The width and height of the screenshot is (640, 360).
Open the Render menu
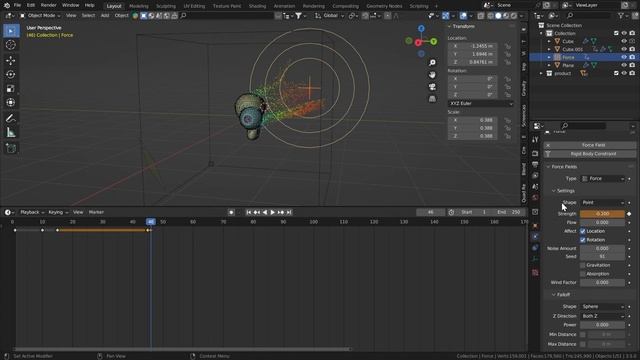tap(49, 5)
